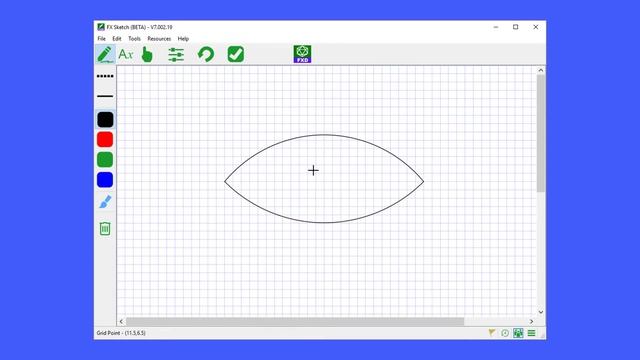
Task: Open the Resources menu
Action: click(x=159, y=39)
